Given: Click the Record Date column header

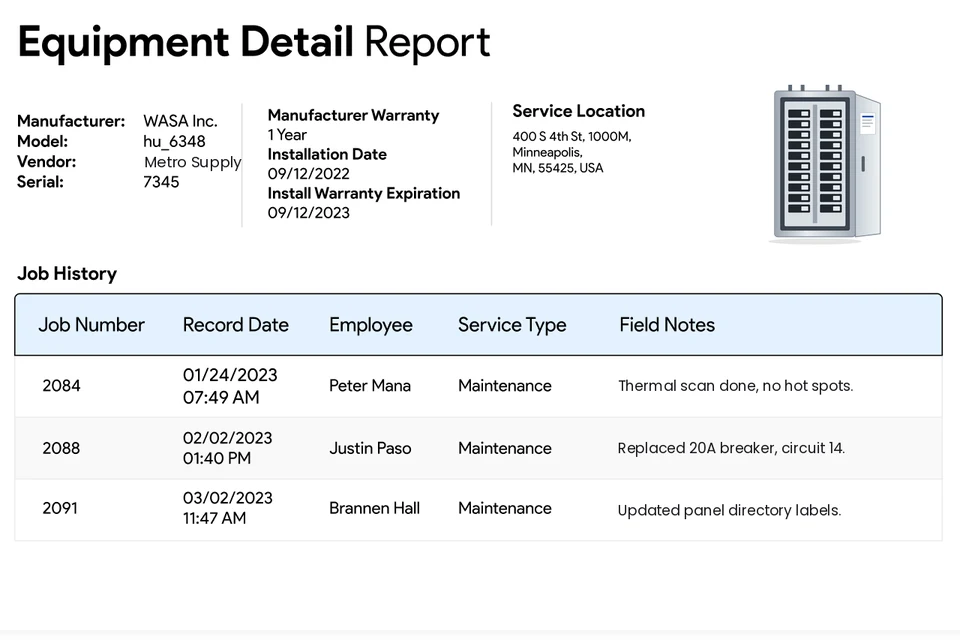Looking at the screenshot, I should click(x=236, y=325).
